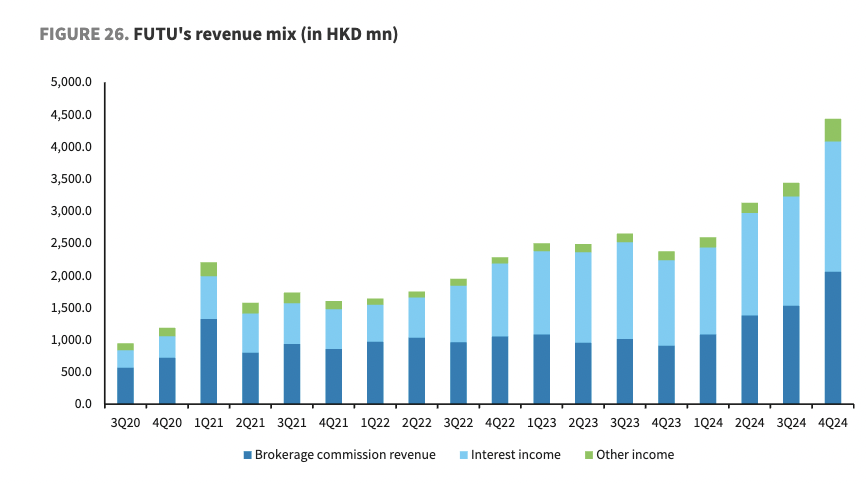
Task: Click the Brokerage commission revenue legend swatch
Action: (x=246, y=455)
